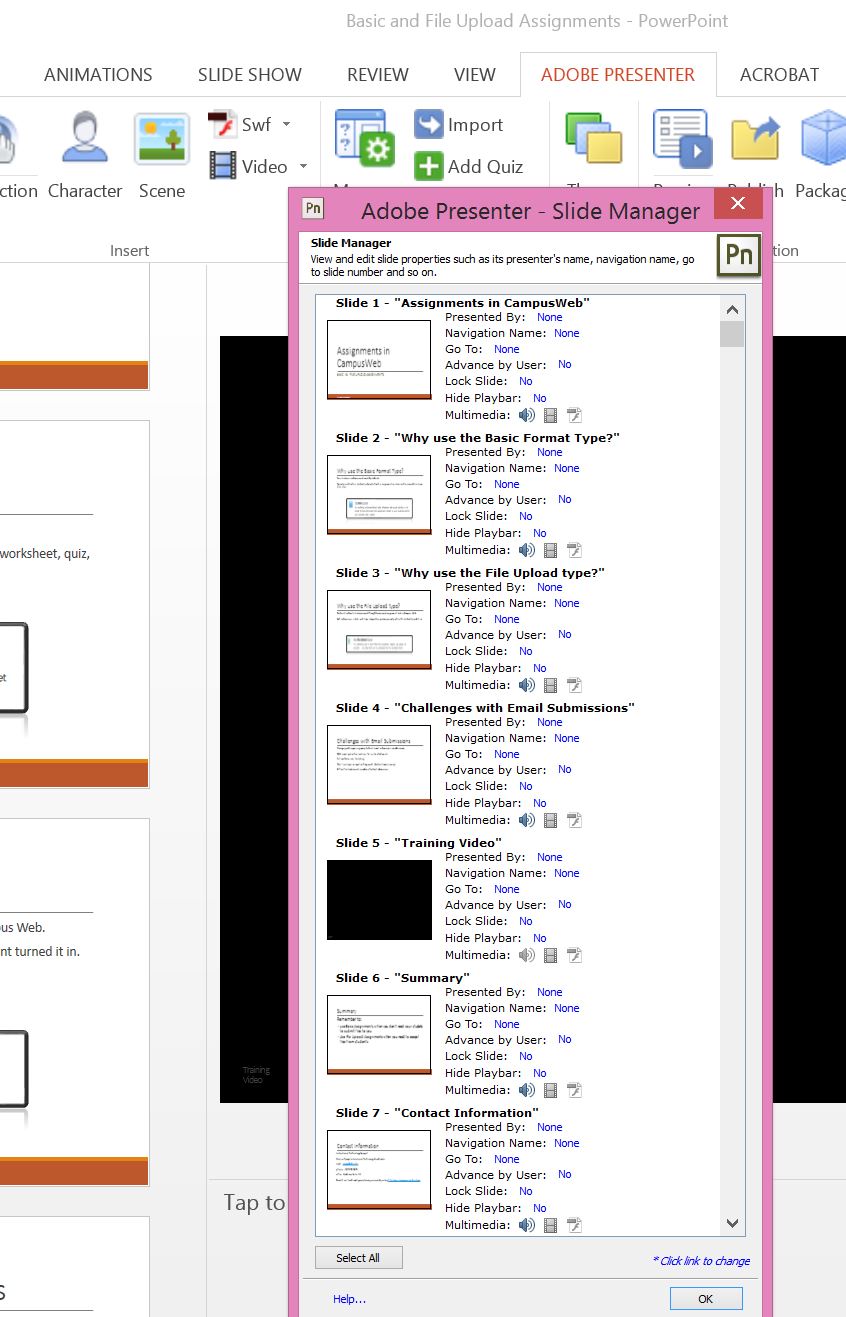
Task: Click the Slide 5 black thumbnail
Action: tap(378, 899)
